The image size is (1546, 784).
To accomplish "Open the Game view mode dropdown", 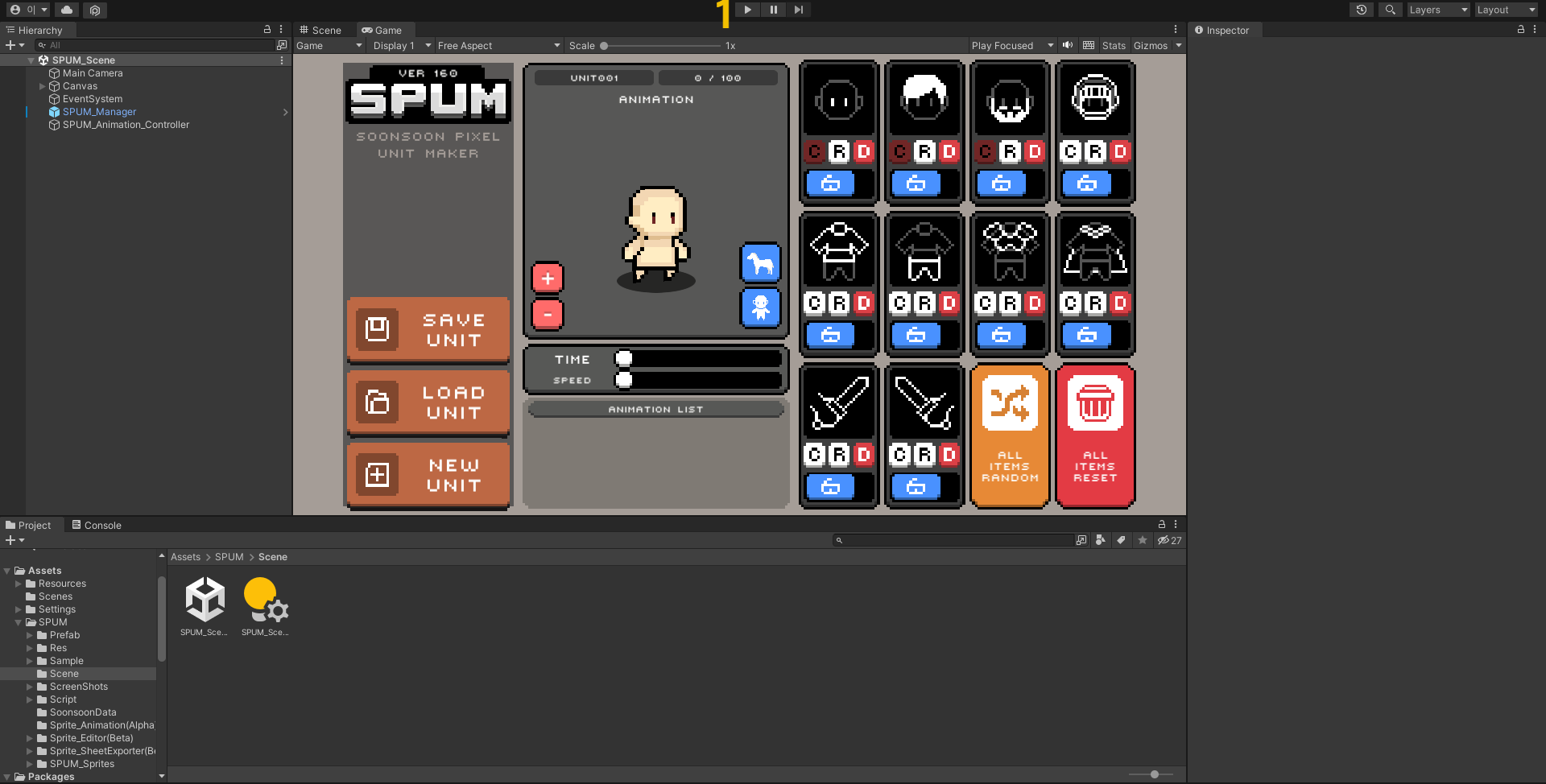I will (x=329, y=46).
